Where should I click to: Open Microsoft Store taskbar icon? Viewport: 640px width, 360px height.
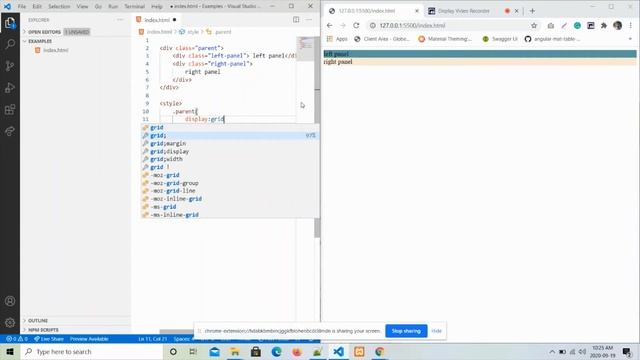[256, 351]
